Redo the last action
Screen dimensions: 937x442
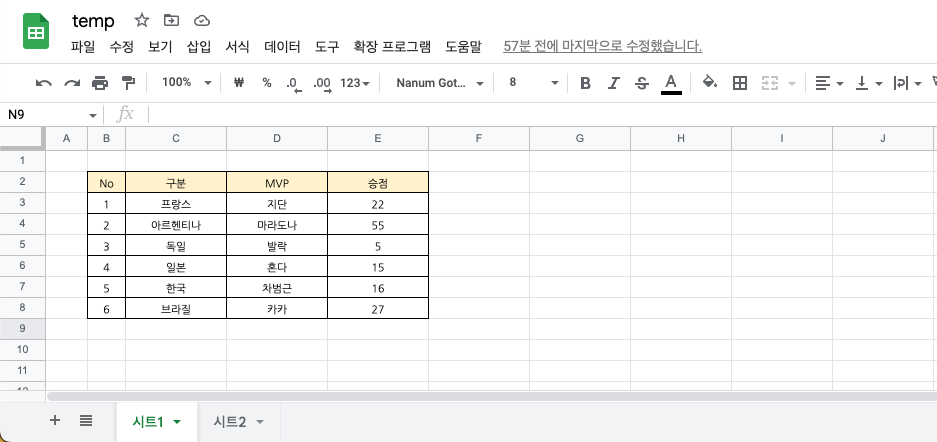72,83
